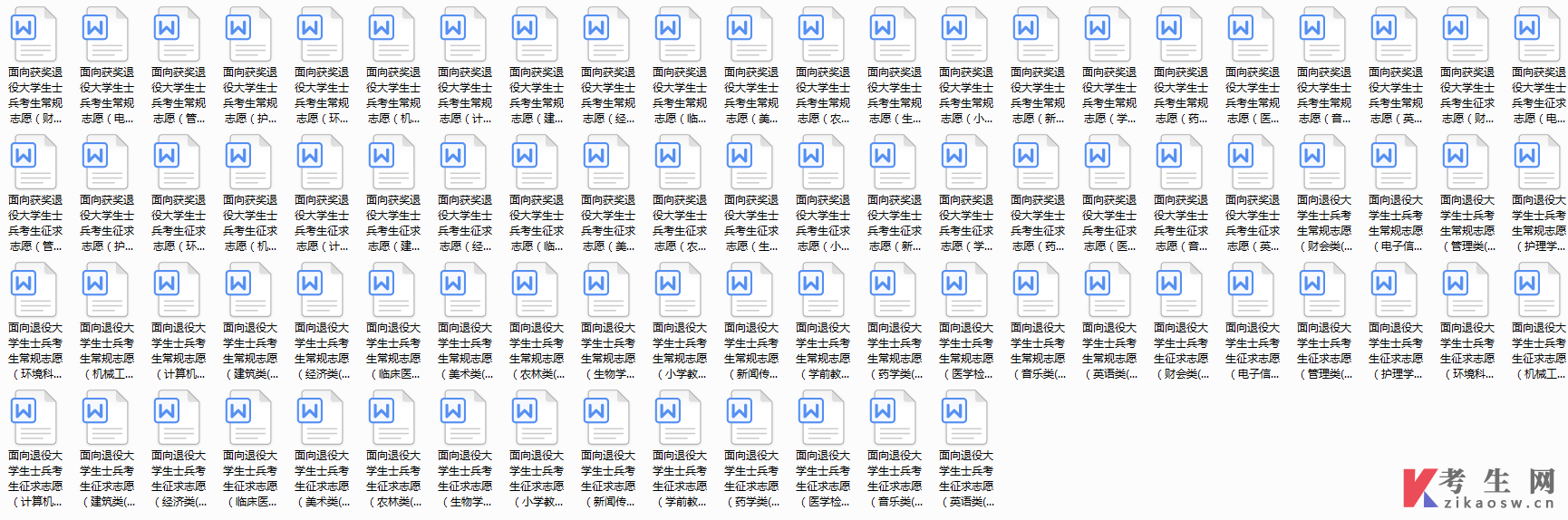Click file name 退役大学生…征求志愿（护理学…
The height and width of the screenshot is (520, 1568).
click(1396, 351)
